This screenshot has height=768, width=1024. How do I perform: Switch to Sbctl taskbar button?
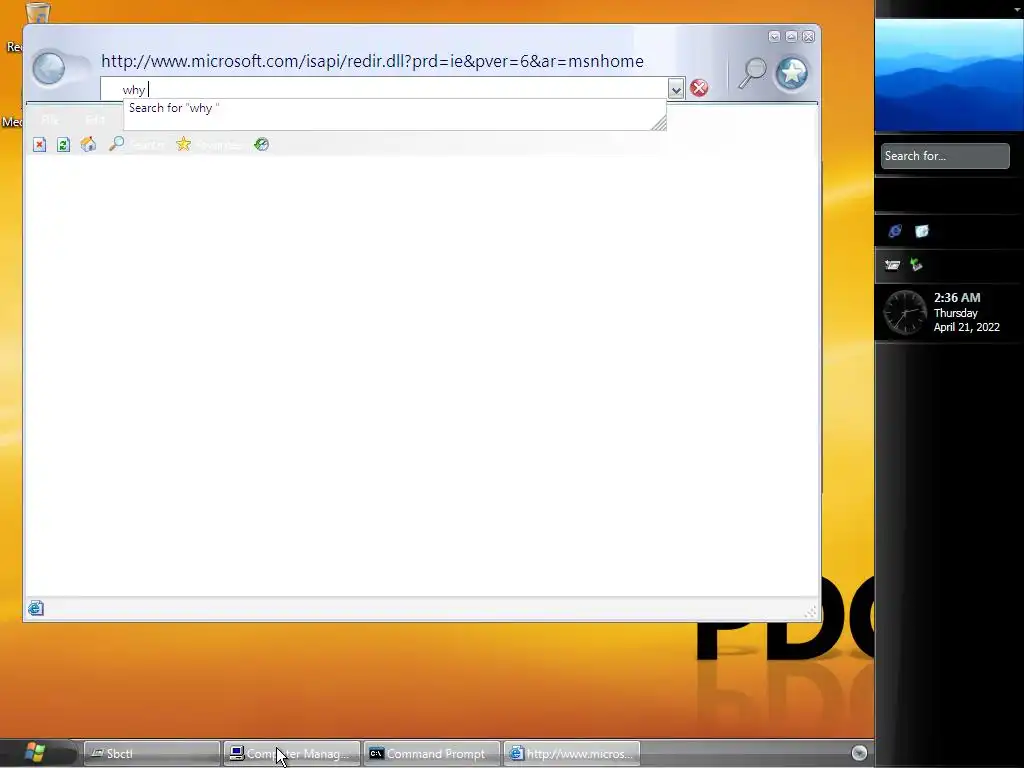point(152,754)
